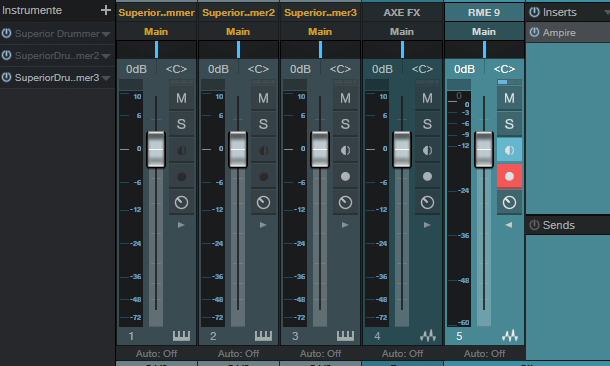Image resolution: width=610 pixels, height=366 pixels.
Task: Click the 0dB volume field on RME 9
Action: tap(464, 69)
